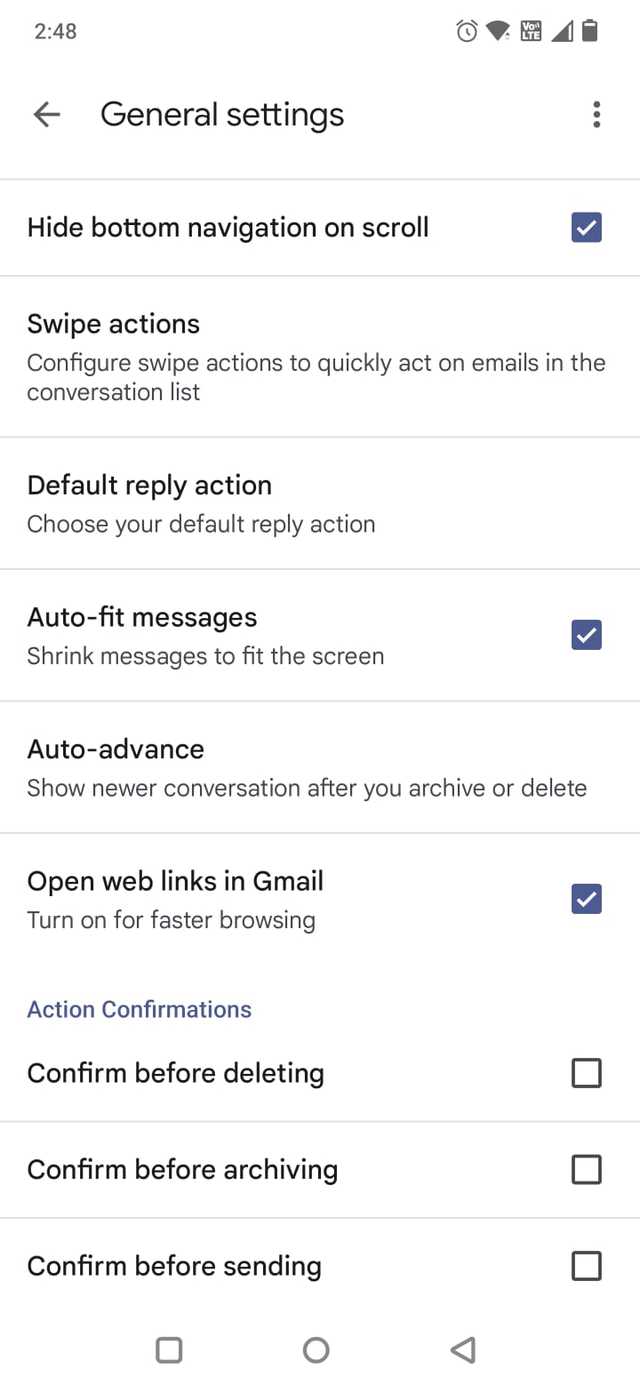Viewport: 640px width, 1387px height.
Task: Tick the Confirm before archiving checkbox
Action: coord(586,1169)
